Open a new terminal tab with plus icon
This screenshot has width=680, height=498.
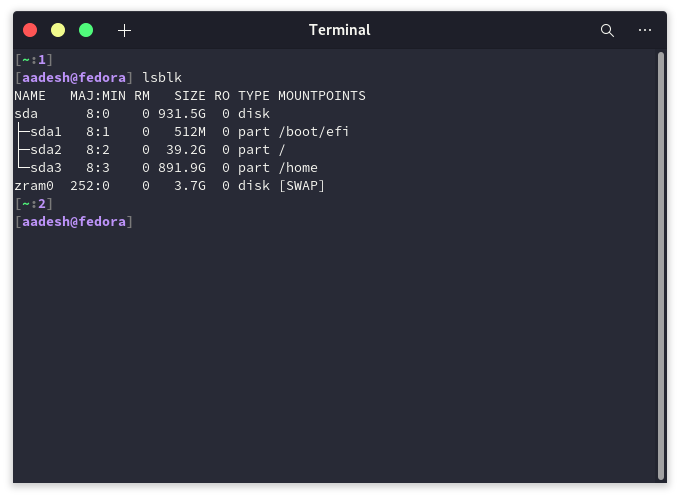[x=124, y=30]
